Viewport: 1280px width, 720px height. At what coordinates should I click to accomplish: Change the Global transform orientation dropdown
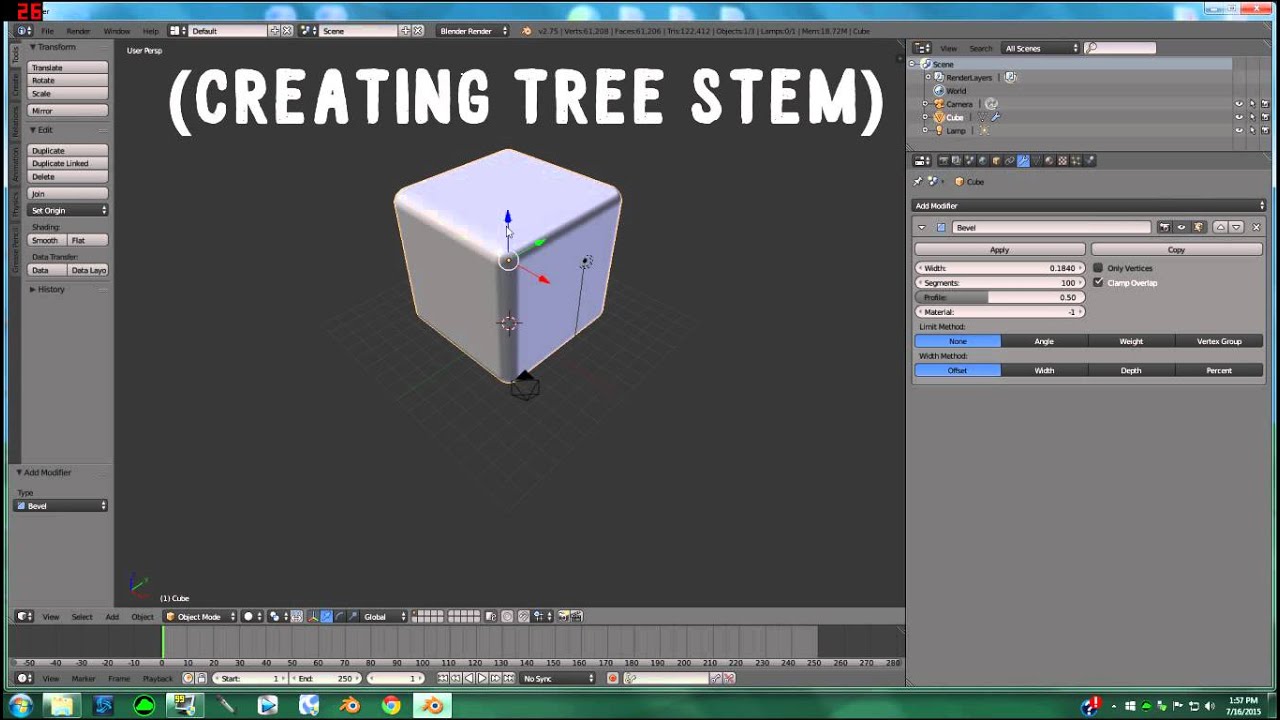(x=384, y=616)
